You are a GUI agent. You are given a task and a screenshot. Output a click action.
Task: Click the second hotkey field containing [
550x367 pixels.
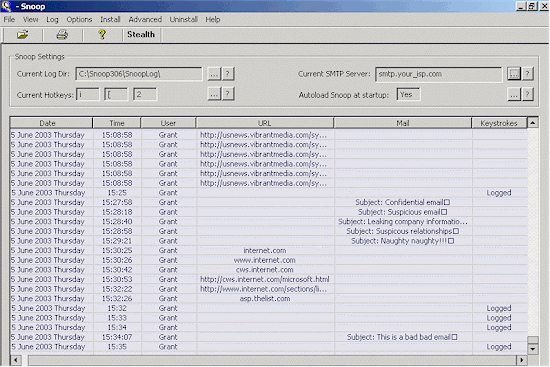116,94
